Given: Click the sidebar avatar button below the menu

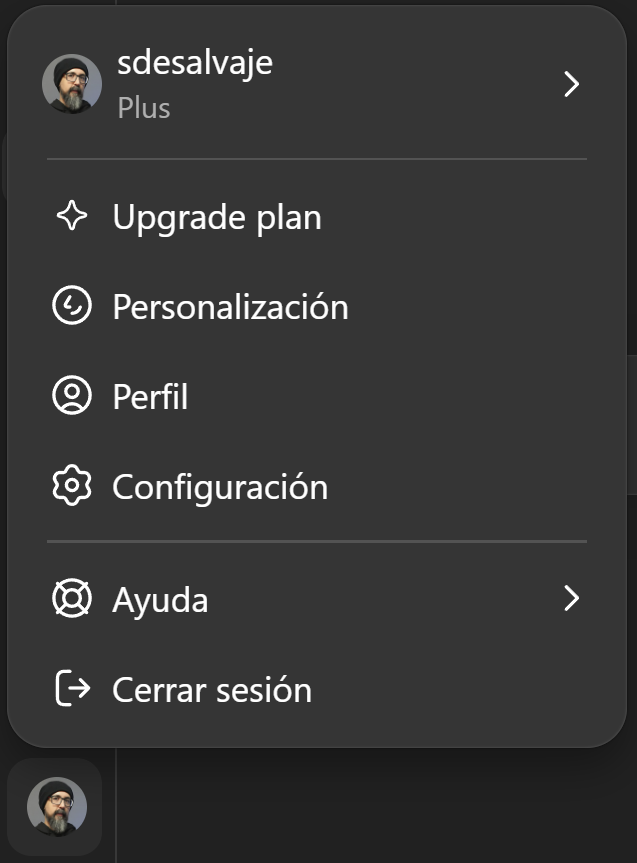Looking at the screenshot, I should point(55,806).
